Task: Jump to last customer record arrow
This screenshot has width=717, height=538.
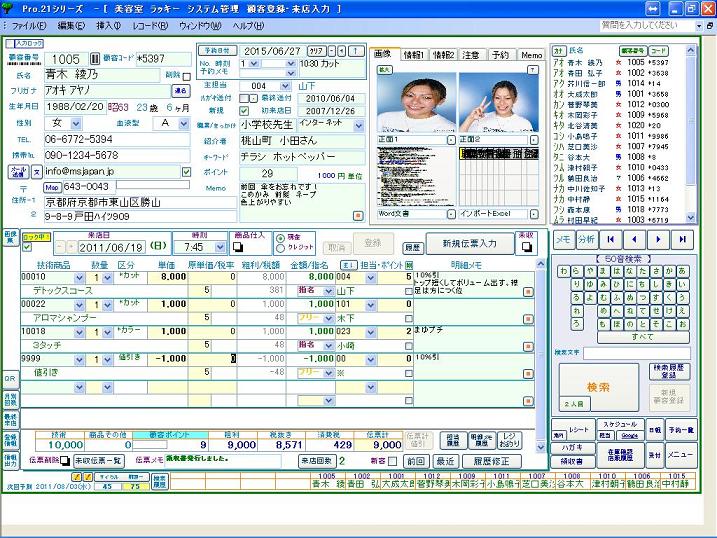Action: click(x=682, y=239)
